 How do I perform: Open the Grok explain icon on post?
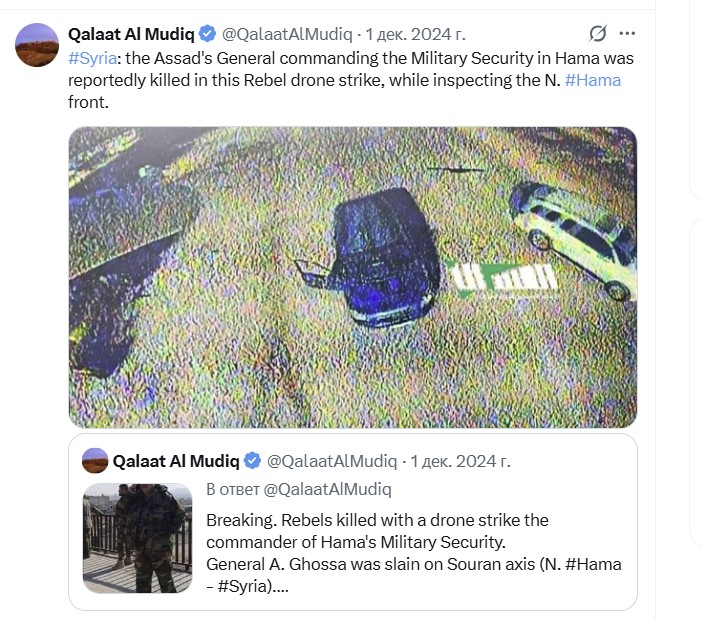598,33
